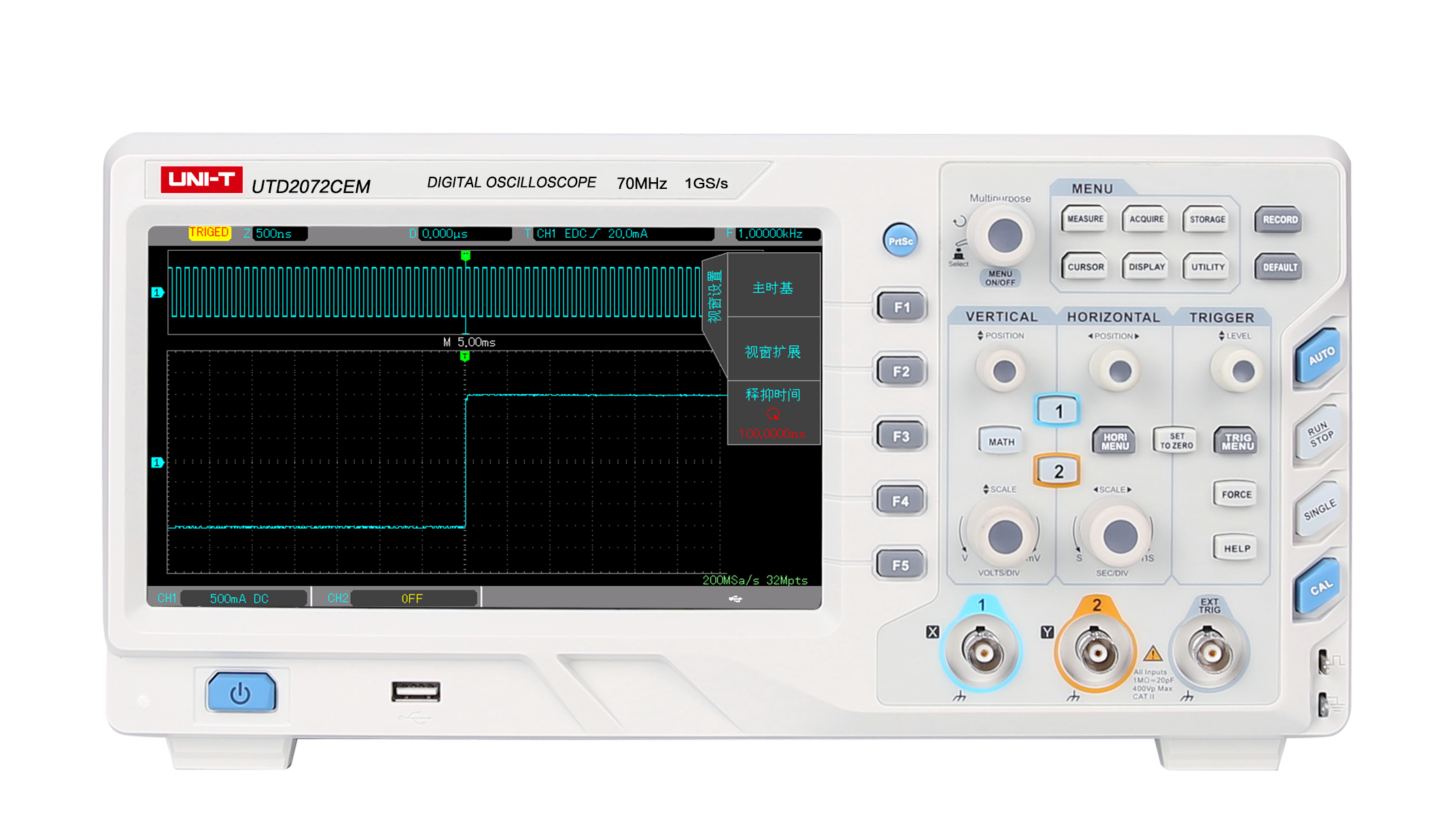Screen dimensions: 1452x840
Task: Open the DISPLAY menu
Action: coord(1146,266)
